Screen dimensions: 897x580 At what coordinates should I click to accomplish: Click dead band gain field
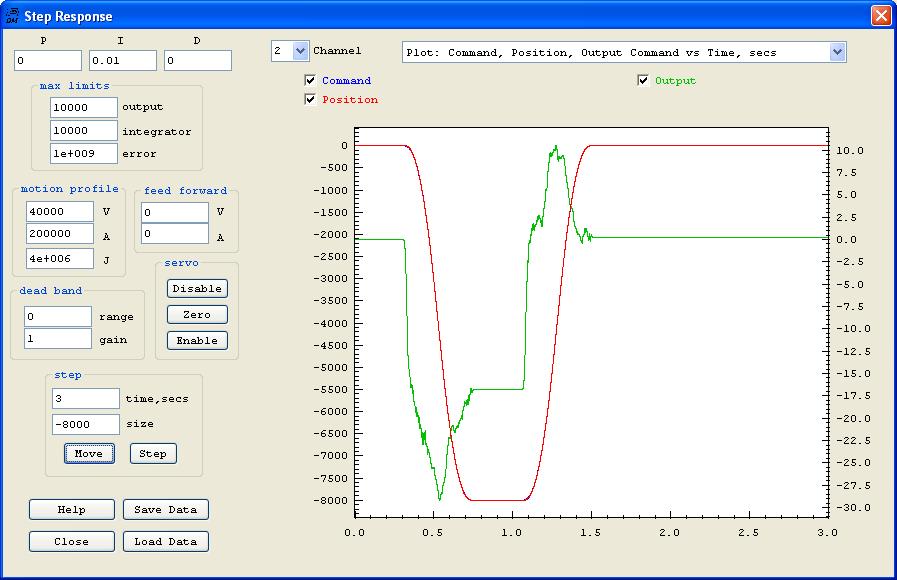[58, 339]
